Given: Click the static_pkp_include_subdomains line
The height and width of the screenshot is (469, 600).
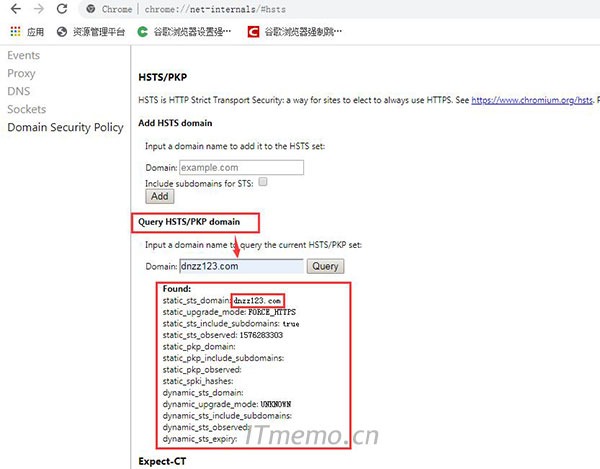Looking at the screenshot, I should coord(223,358).
